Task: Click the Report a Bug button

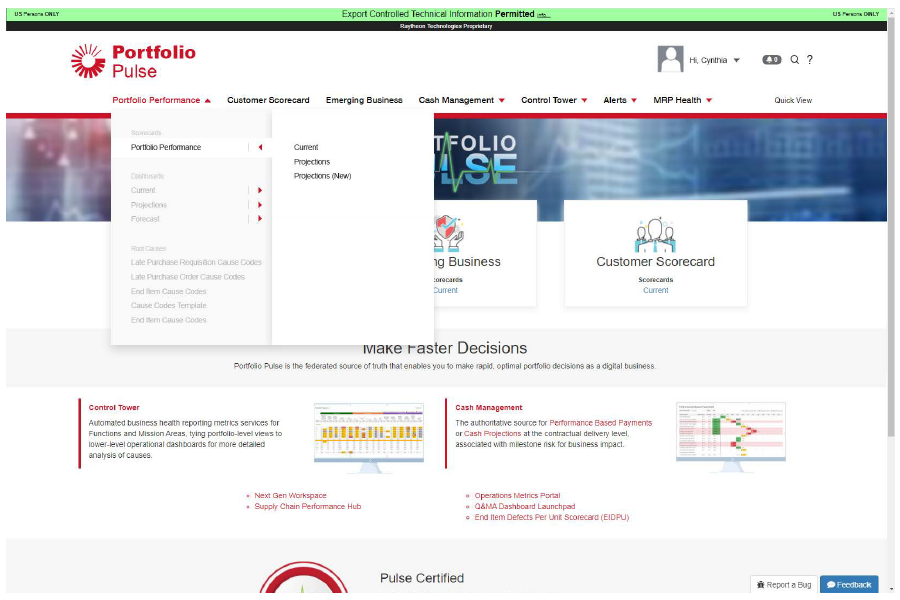Action: (783, 584)
